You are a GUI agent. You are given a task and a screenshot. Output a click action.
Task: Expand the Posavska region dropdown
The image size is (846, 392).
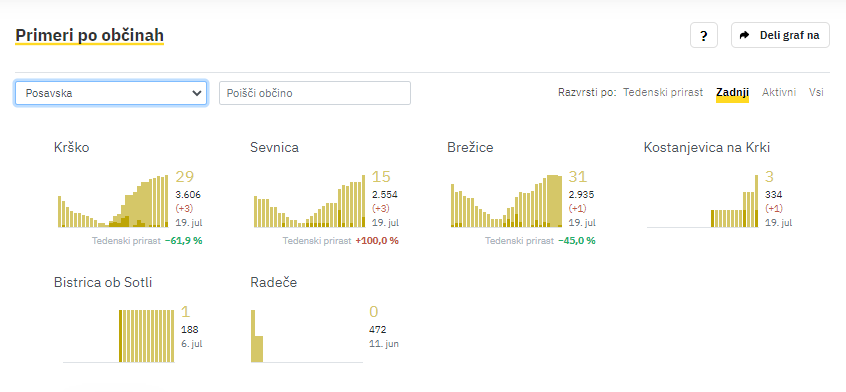(111, 93)
